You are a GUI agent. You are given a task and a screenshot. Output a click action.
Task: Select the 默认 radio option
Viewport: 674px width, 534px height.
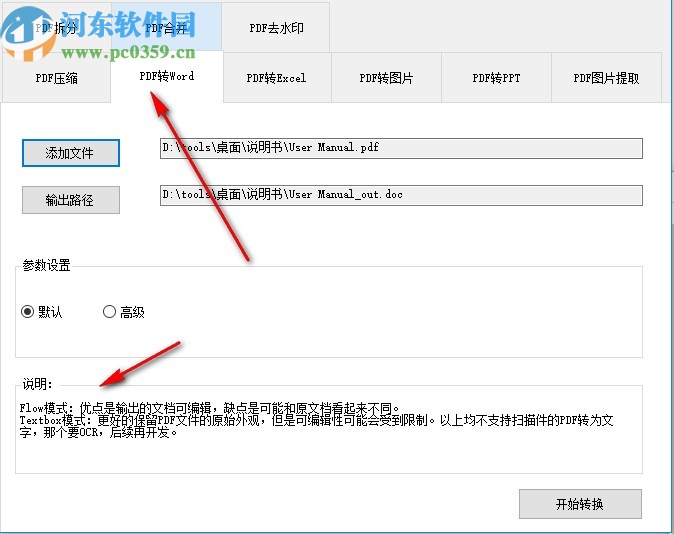[41, 312]
